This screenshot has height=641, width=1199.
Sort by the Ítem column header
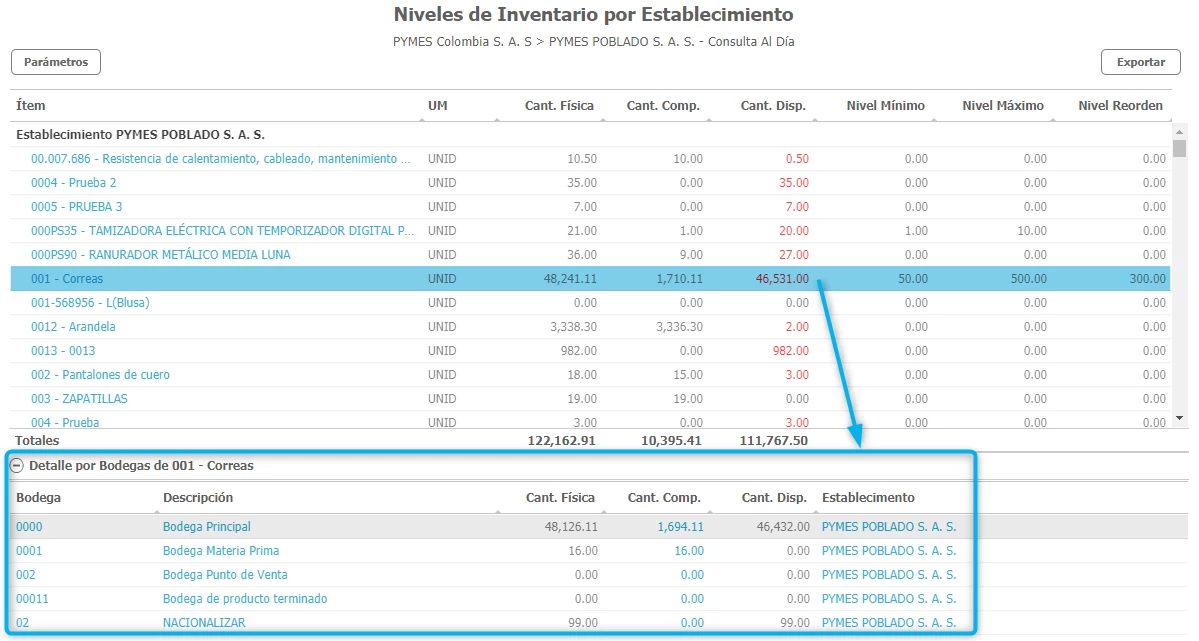point(31,106)
